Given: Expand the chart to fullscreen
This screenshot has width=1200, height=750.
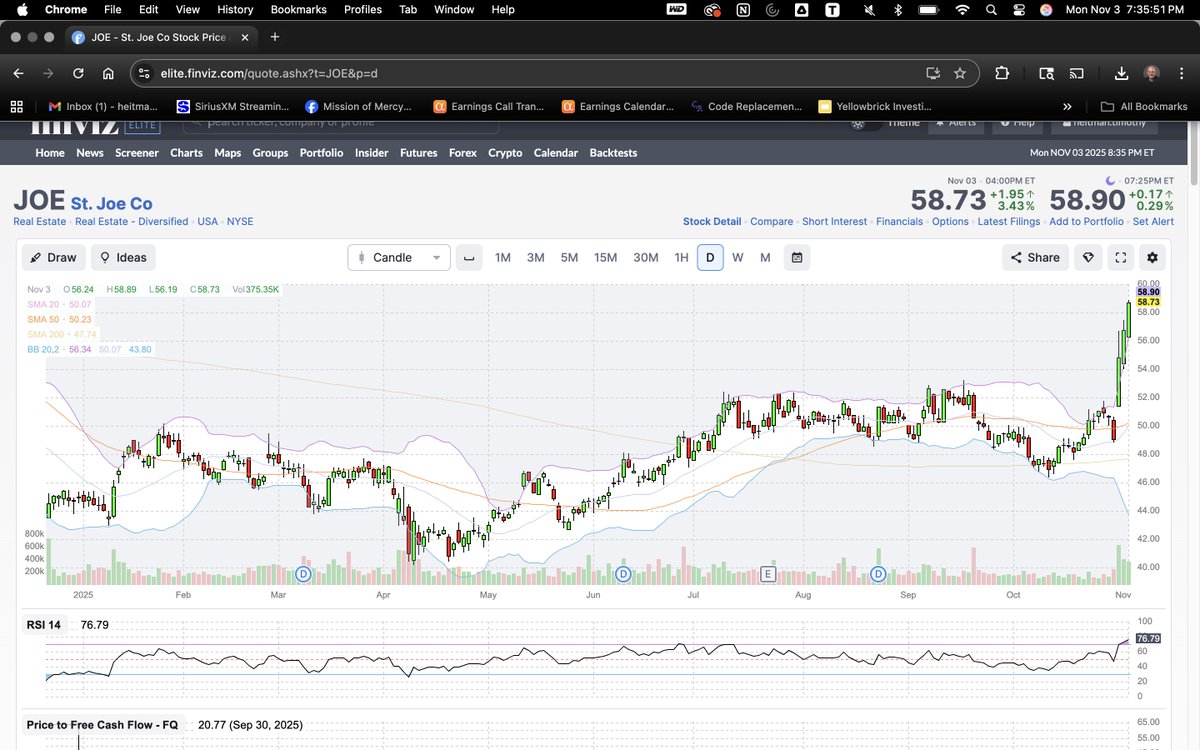Looking at the screenshot, I should [x=1120, y=257].
